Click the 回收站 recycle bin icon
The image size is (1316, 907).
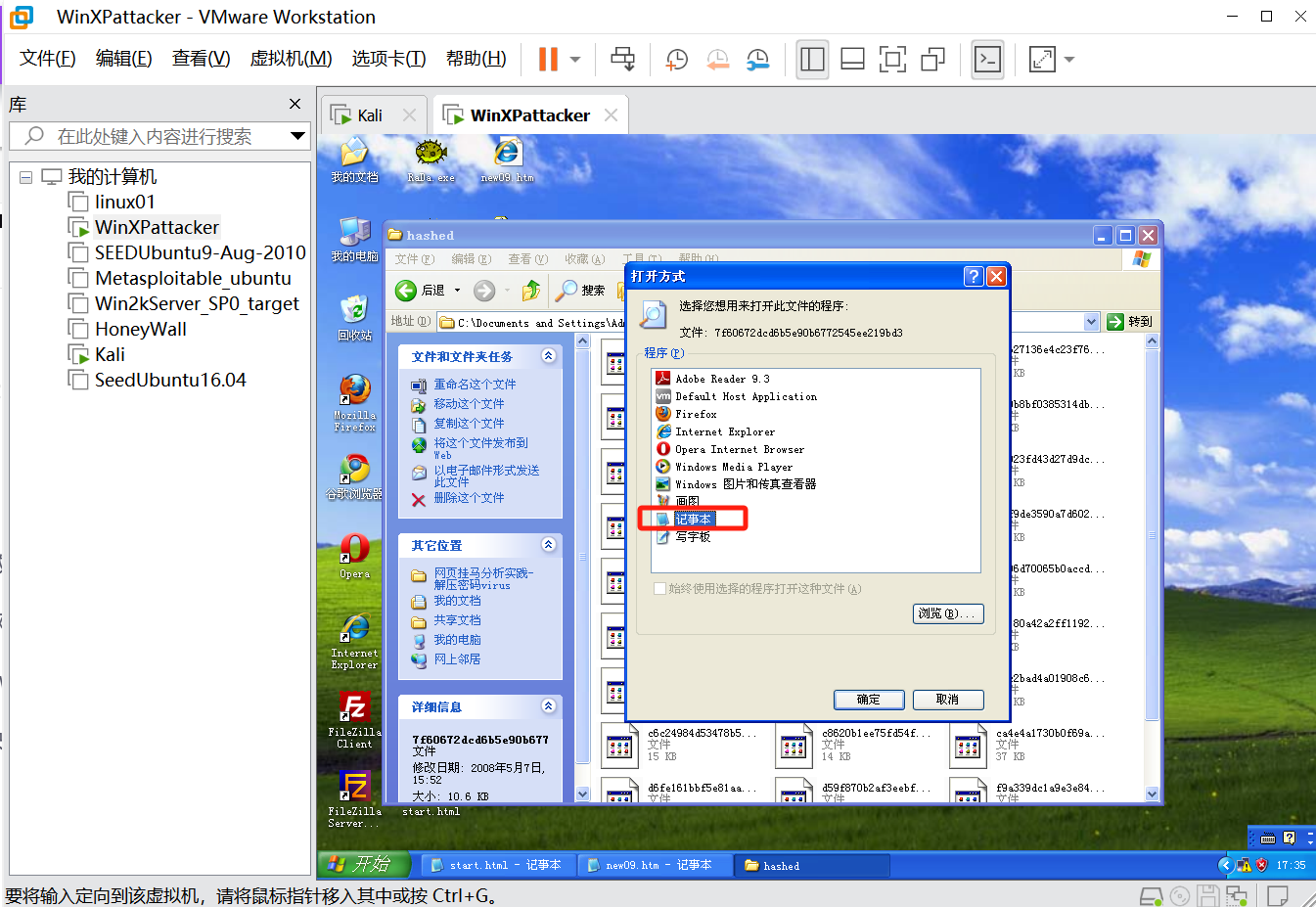pyautogui.click(x=354, y=318)
